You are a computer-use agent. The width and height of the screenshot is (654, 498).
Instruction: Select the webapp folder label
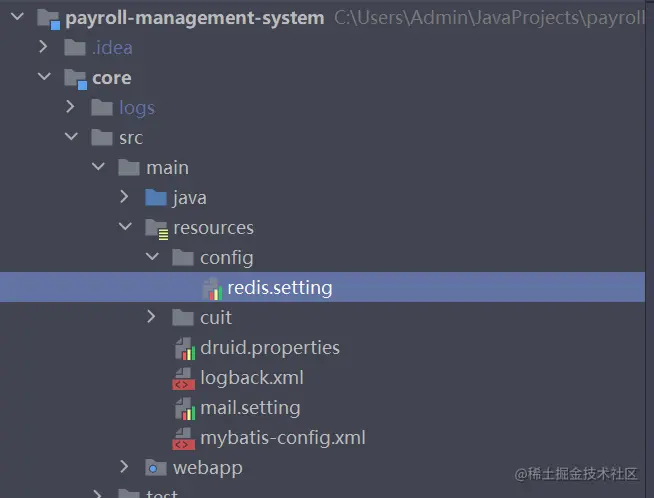(x=208, y=469)
